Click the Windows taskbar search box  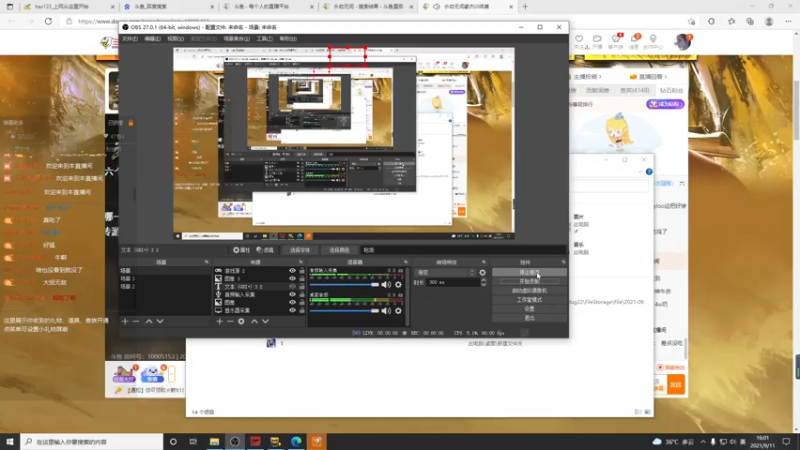click(x=92, y=441)
